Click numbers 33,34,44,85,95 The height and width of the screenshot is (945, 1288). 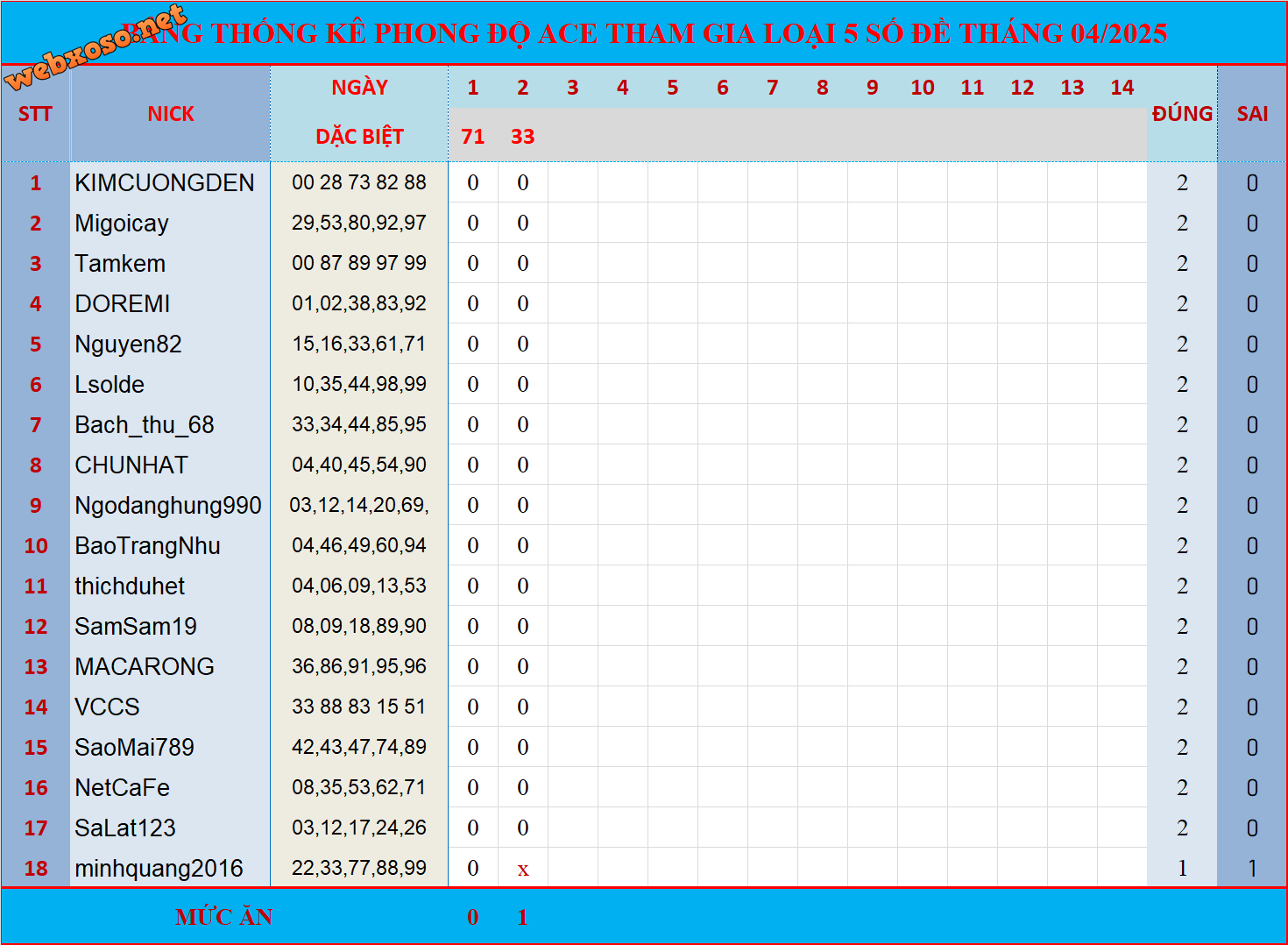tap(359, 424)
